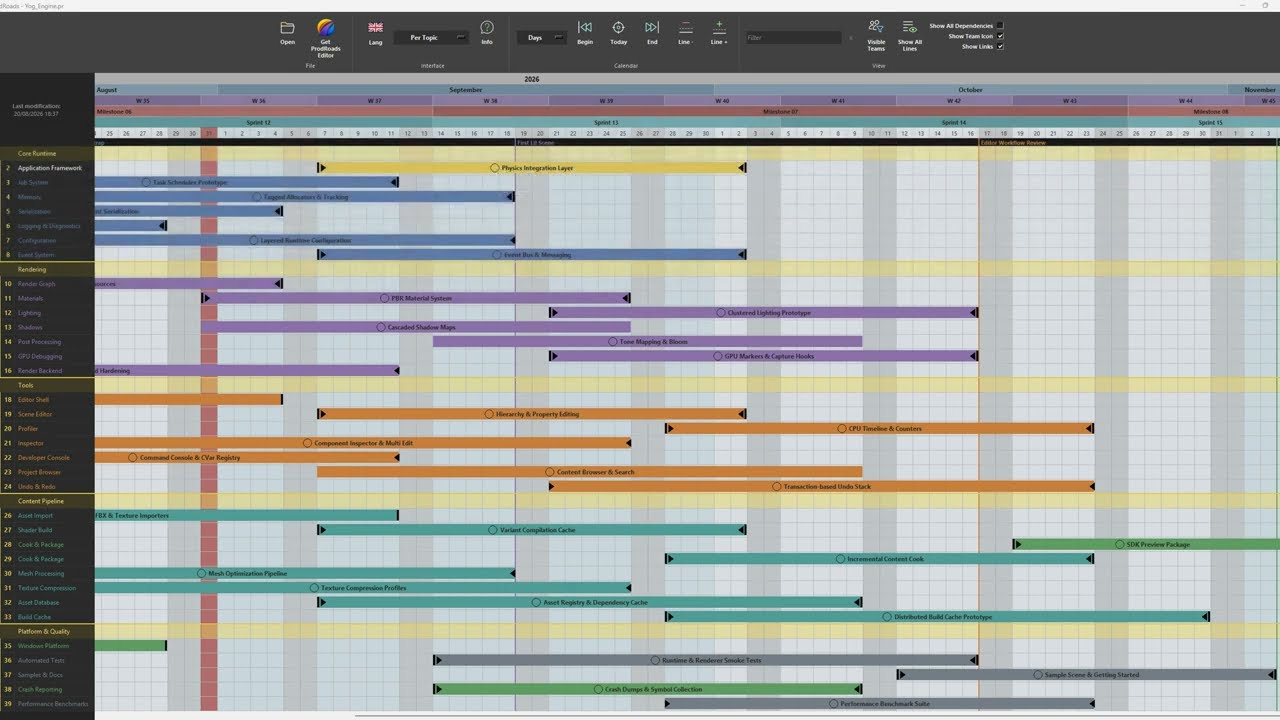Jump to calendar End
The width and height of the screenshot is (1280, 720).
pyautogui.click(x=652, y=28)
